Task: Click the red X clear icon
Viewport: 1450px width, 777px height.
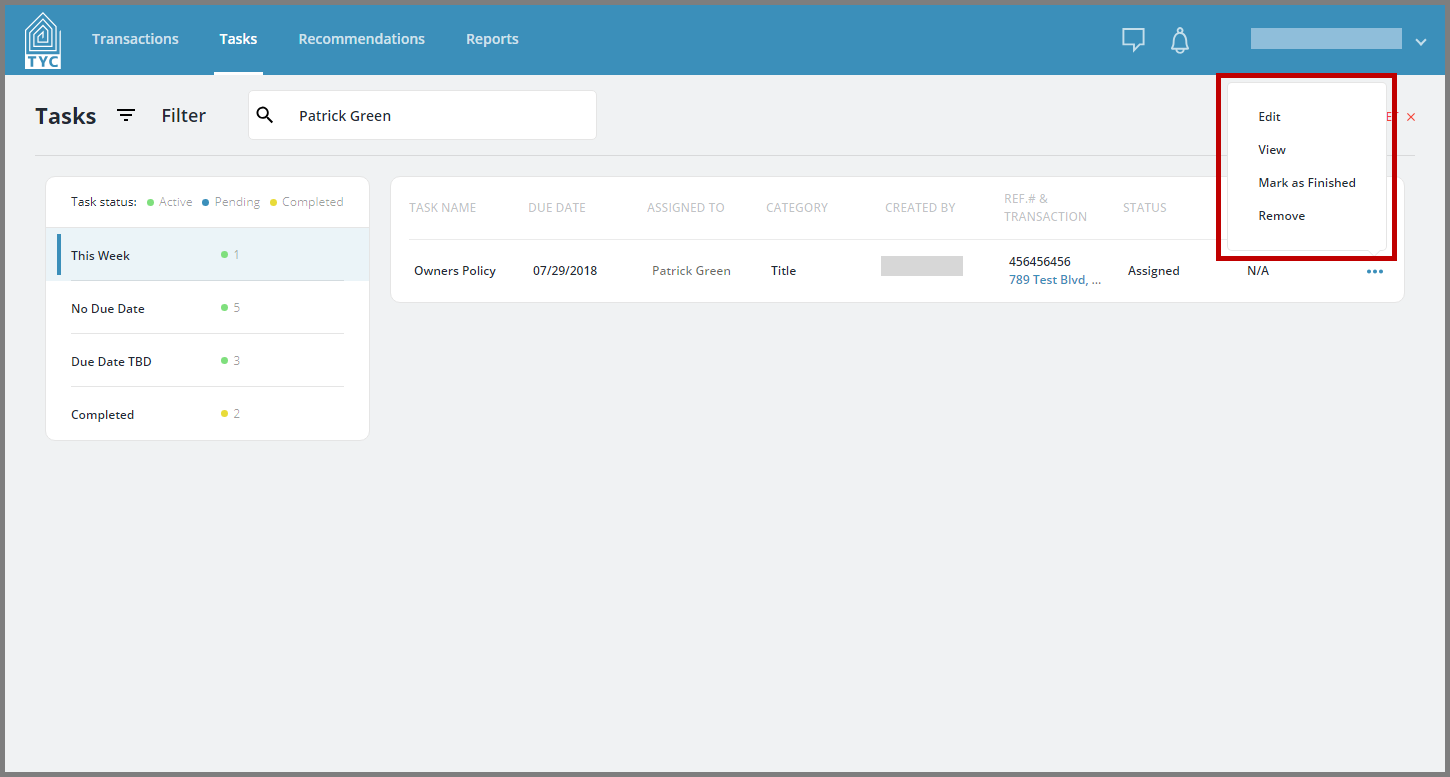Action: pos(1411,117)
